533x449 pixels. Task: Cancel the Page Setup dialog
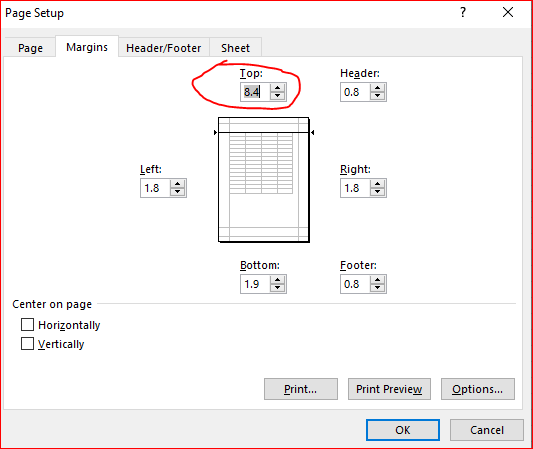(487, 430)
